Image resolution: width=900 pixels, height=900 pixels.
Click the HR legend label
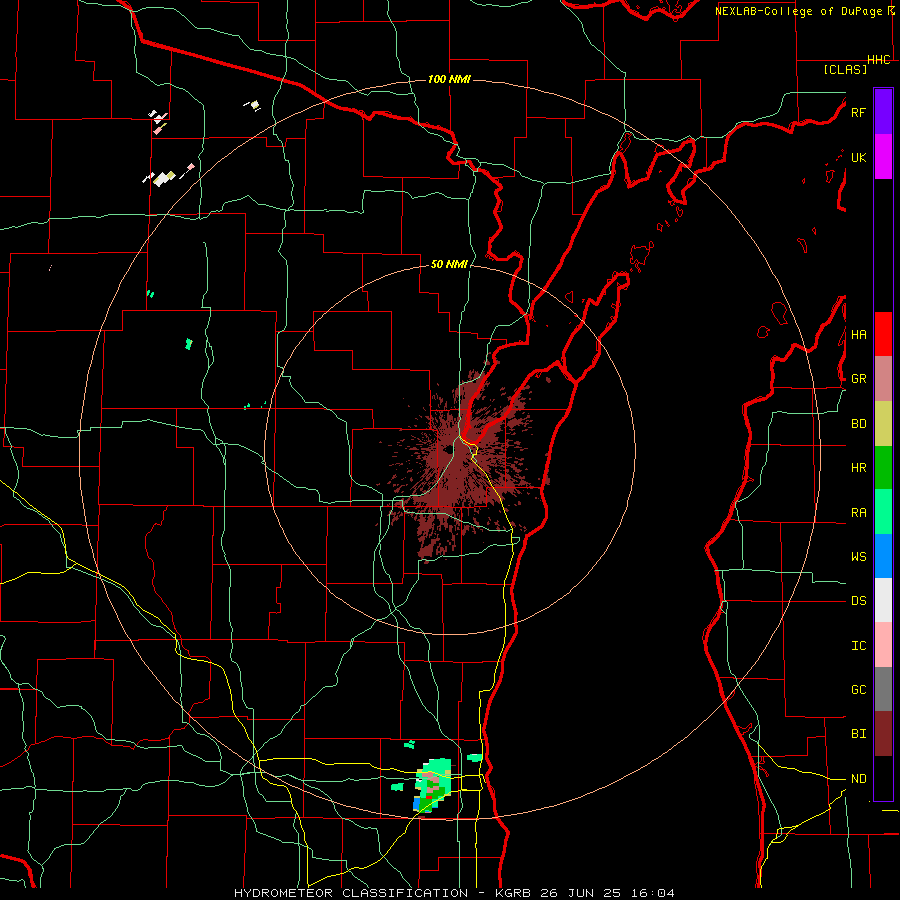pyautogui.click(x=858, y=468)
